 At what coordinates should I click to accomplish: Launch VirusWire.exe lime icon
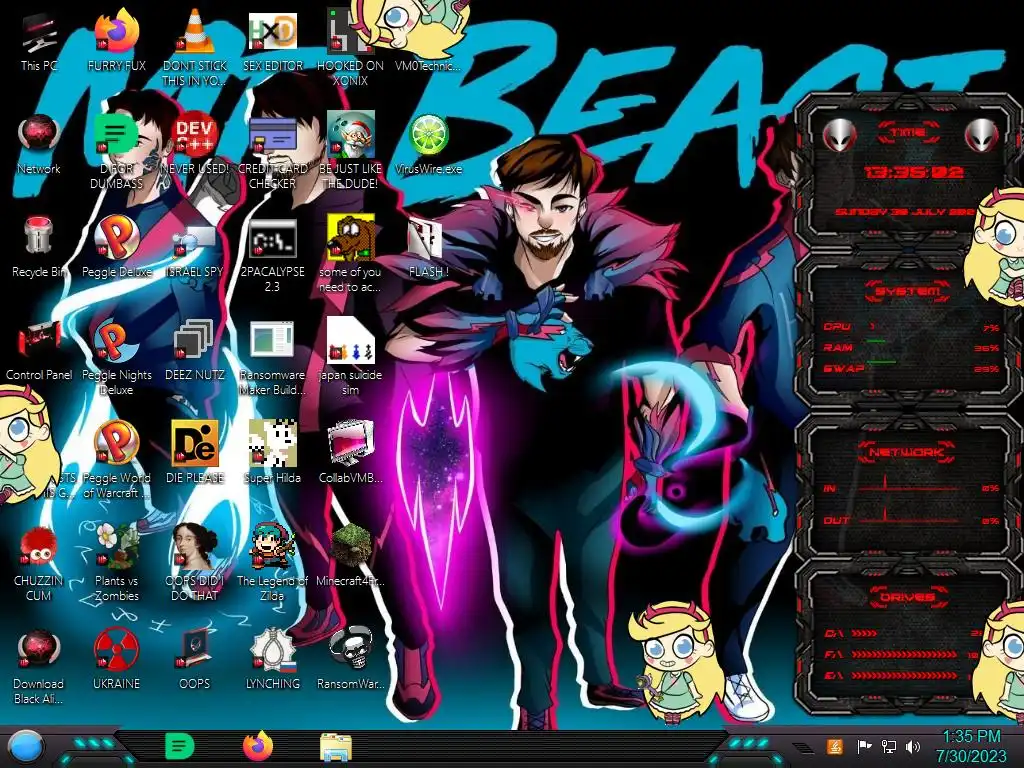click(428, 145)
